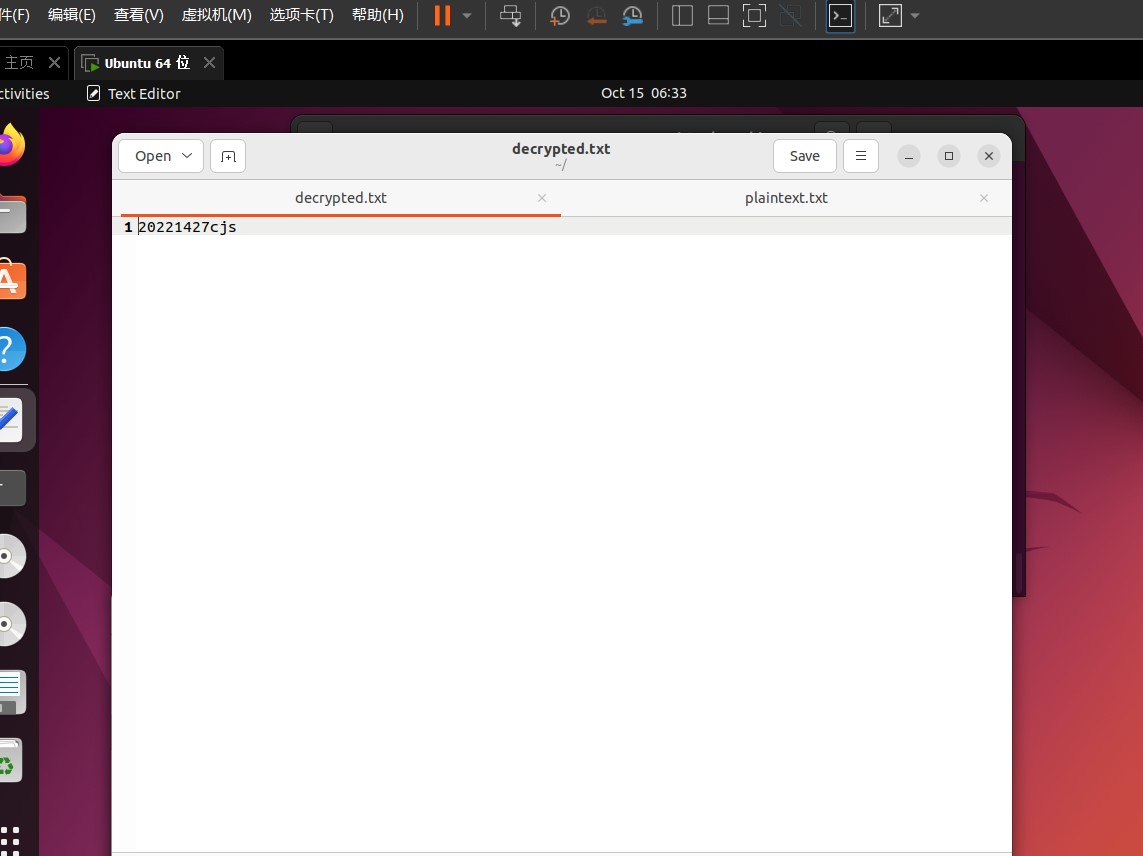
Task: Enter full screen mode icon
Action: [x=754, y=15]
